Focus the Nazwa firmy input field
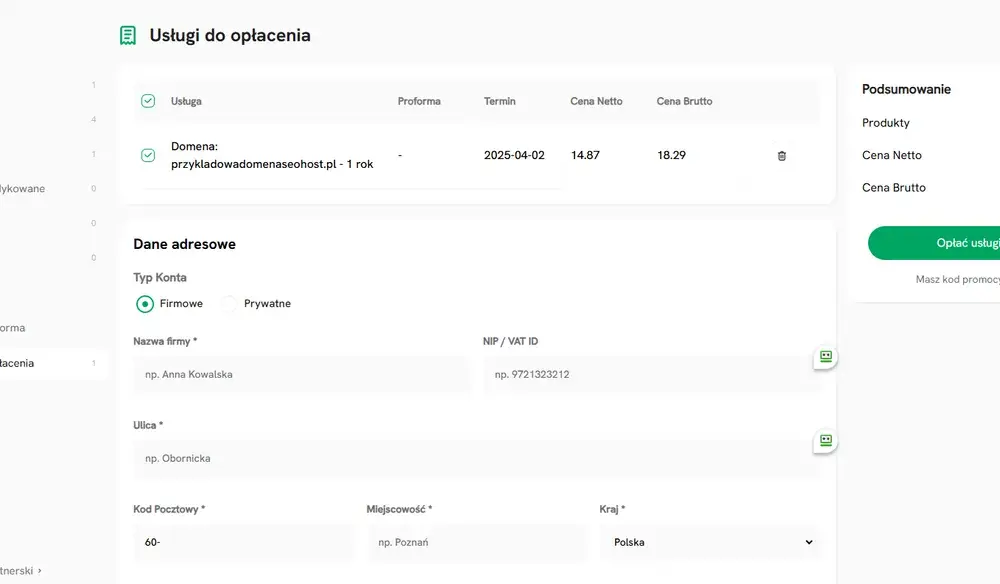1000x584 pixels. [x=301, y=374]
